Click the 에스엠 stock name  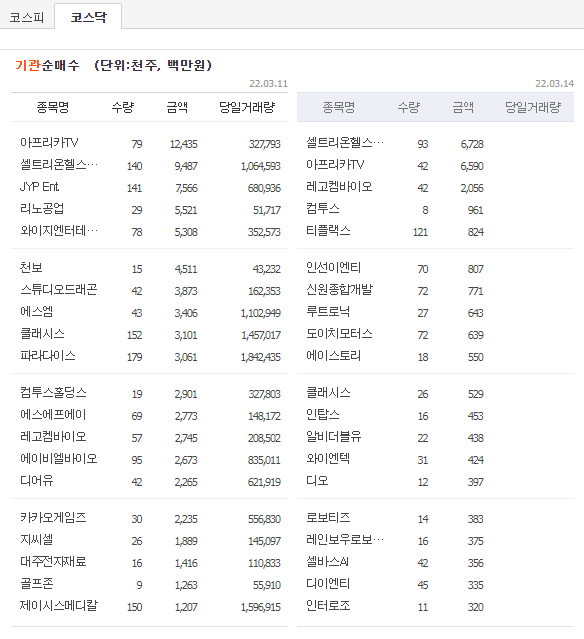pyautogui.click(x=36, y=312)
